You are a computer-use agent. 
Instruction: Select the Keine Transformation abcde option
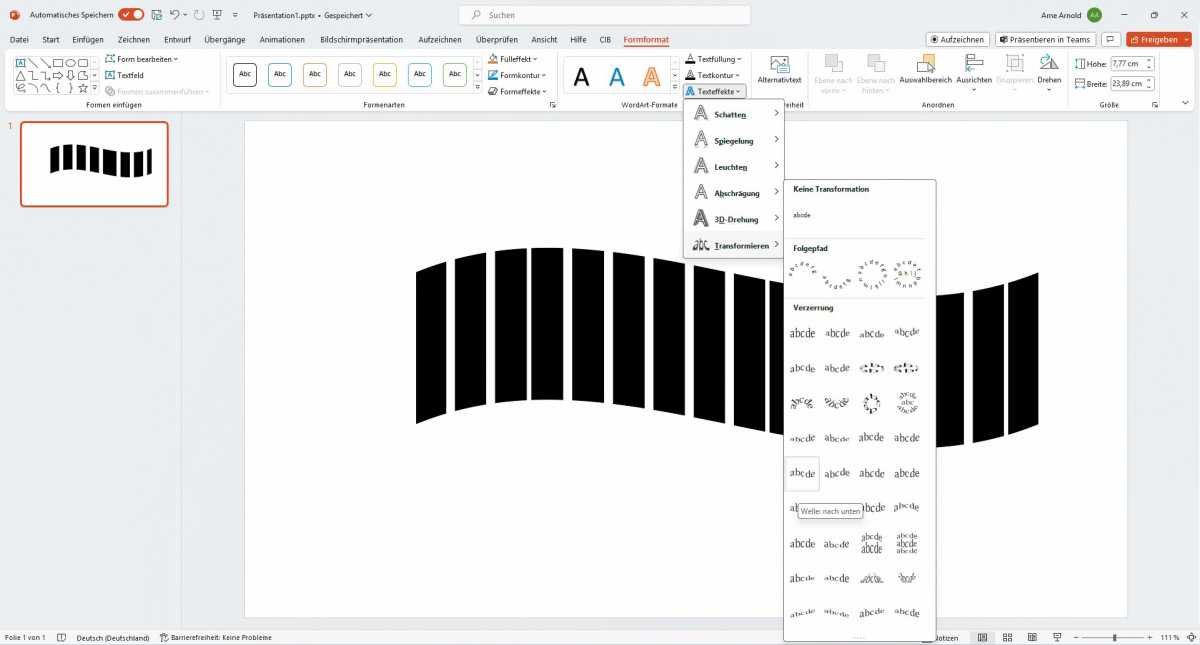(x=802, y=215)
